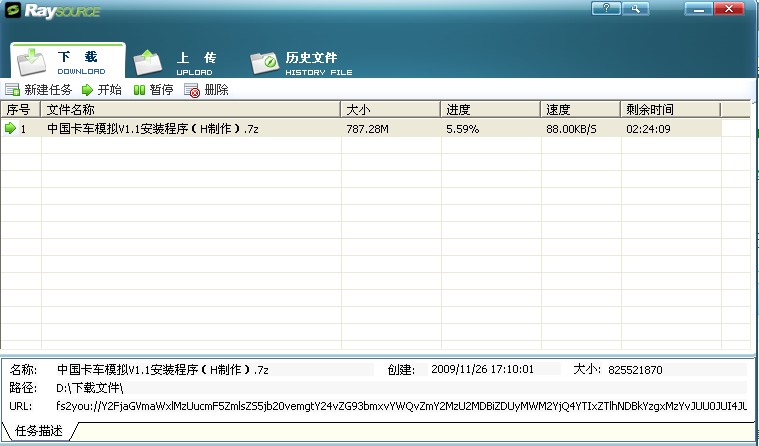Click the green 开始 start arrow icon
The image size is (759, 446).
point(87,90)
